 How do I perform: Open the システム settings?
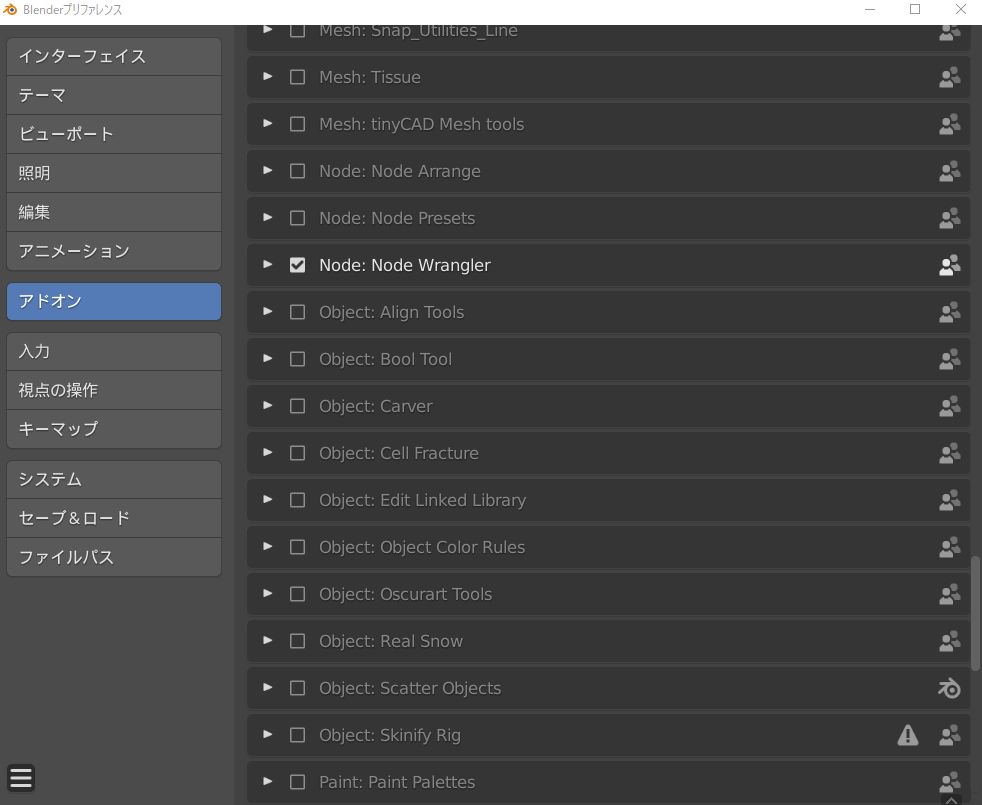[114, 480]
